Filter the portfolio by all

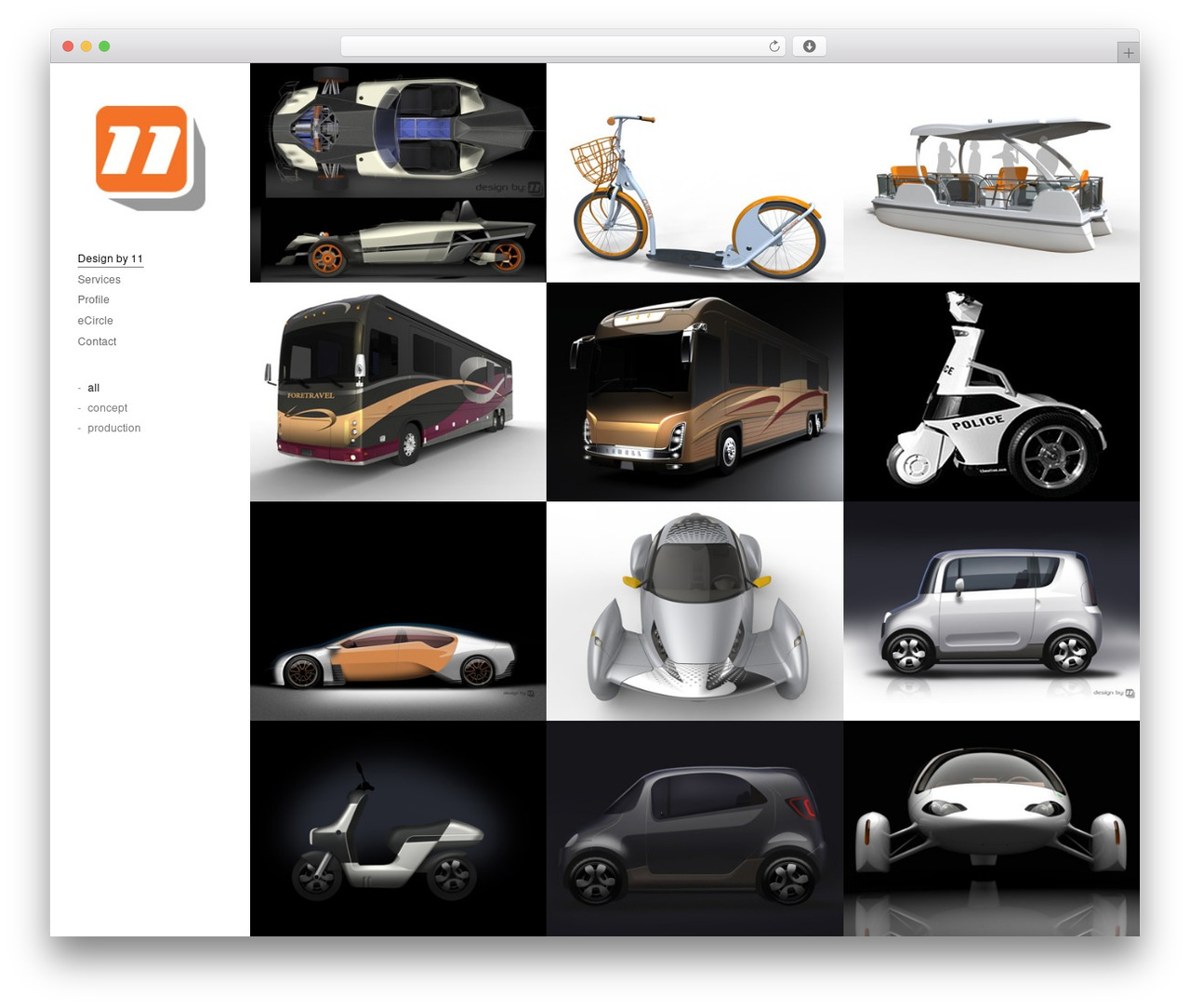tap(93, 388)
